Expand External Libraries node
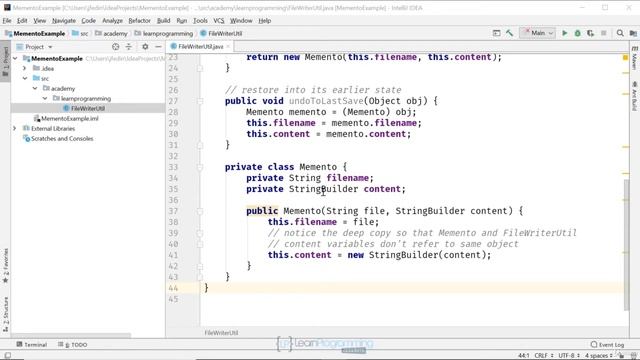Screen dimensions: 640x360 pos(15,129)
